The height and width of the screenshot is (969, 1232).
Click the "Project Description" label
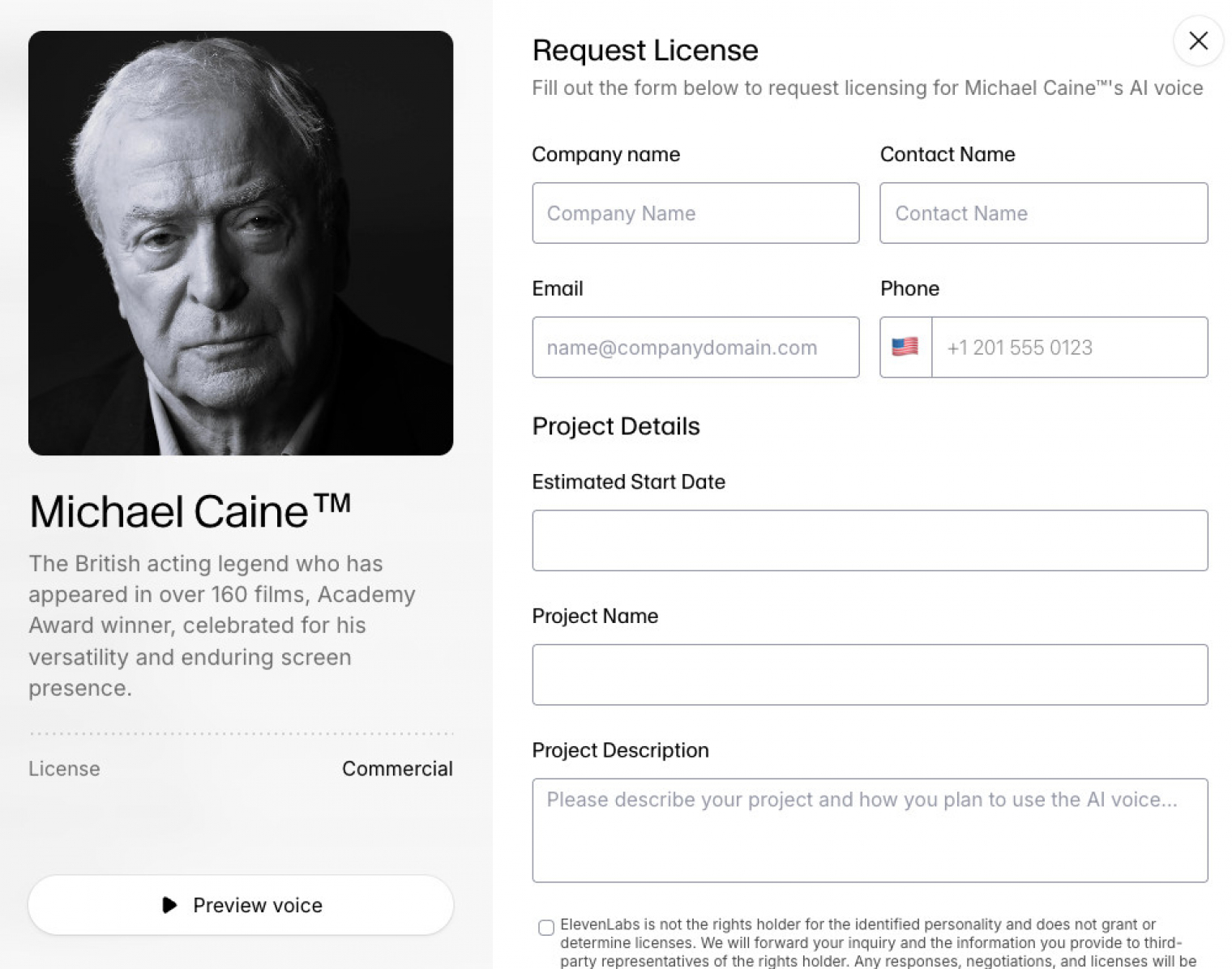(x=620, y=750)
